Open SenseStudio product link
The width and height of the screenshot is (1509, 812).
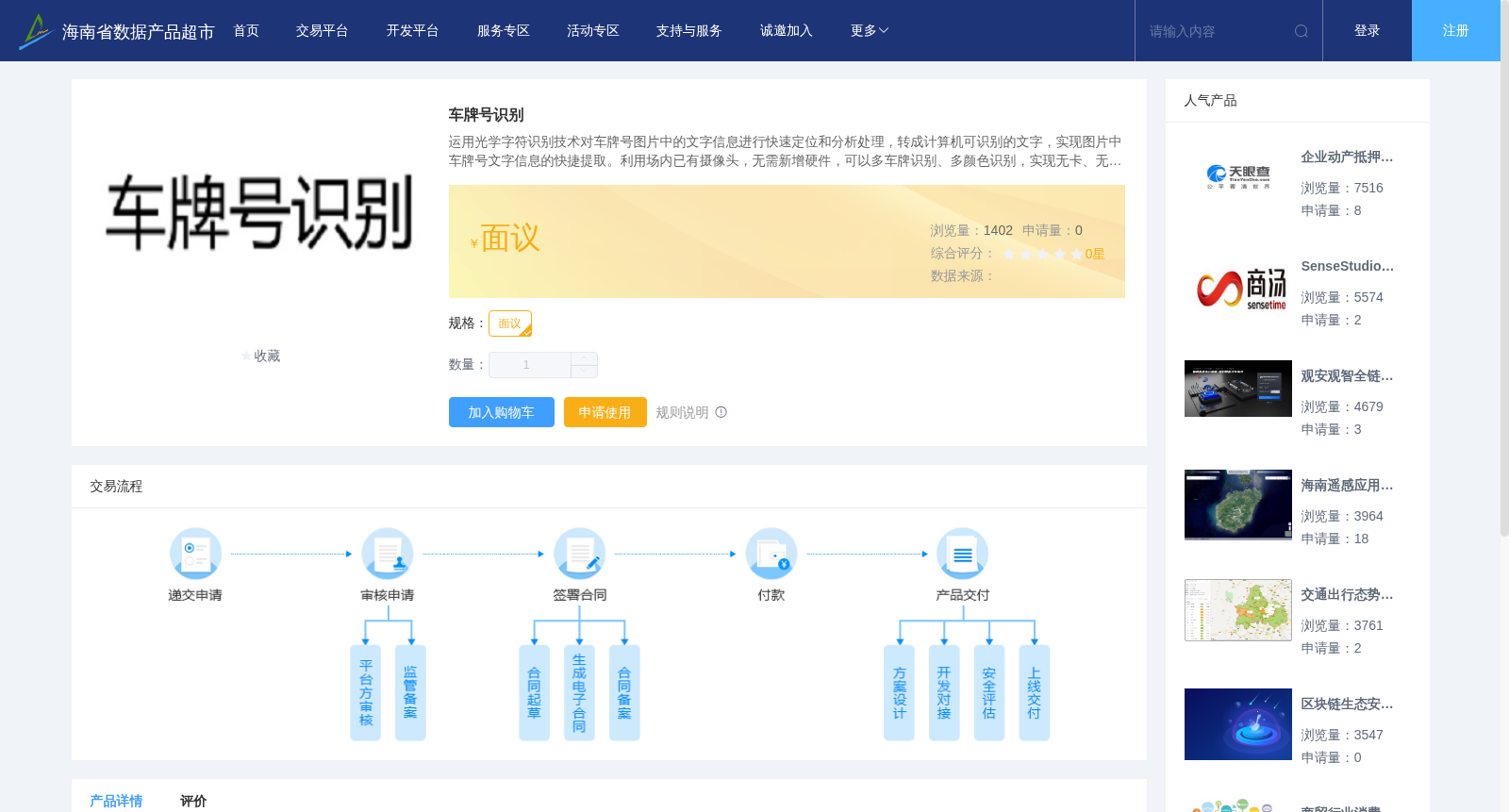pos(1347,267)
